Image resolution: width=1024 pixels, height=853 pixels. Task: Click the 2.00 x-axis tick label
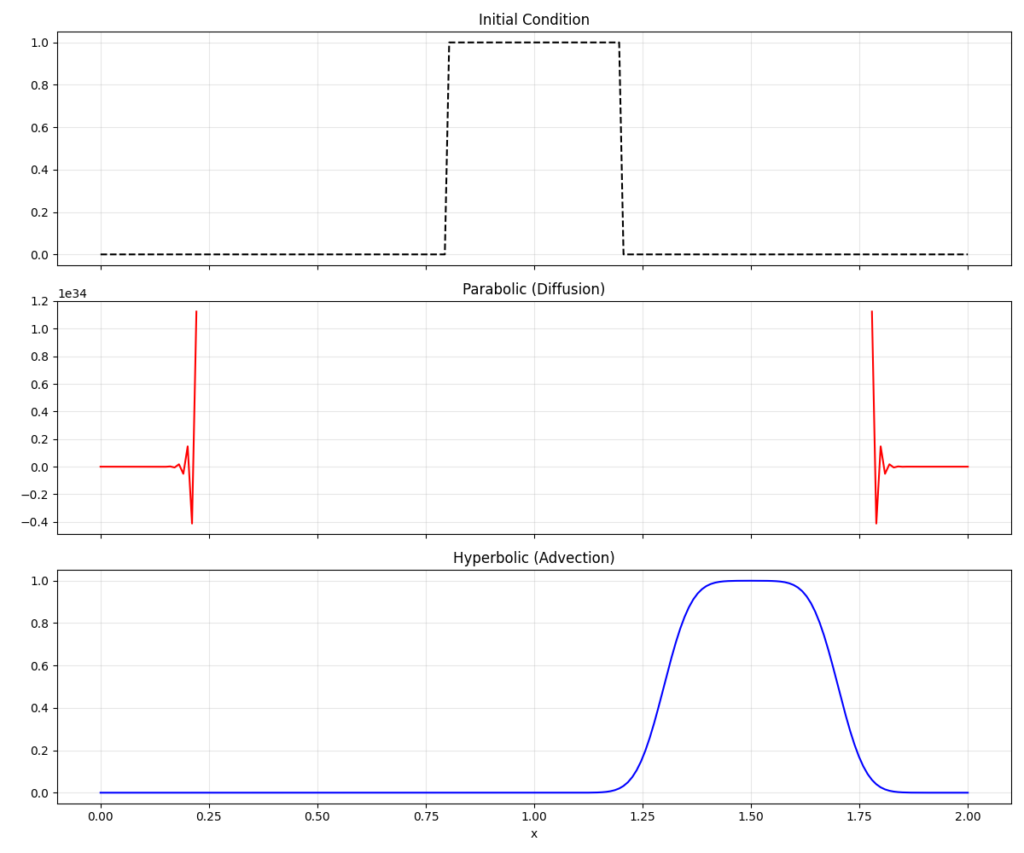tap(967, 815)
